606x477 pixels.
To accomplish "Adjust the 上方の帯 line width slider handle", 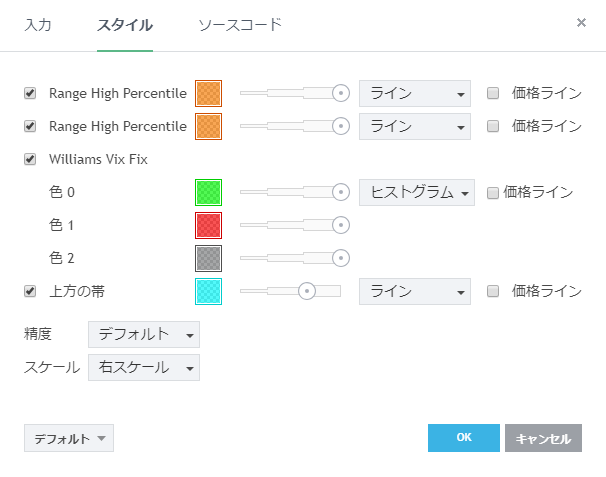I will pyautogui.click(x=307, y=291).
